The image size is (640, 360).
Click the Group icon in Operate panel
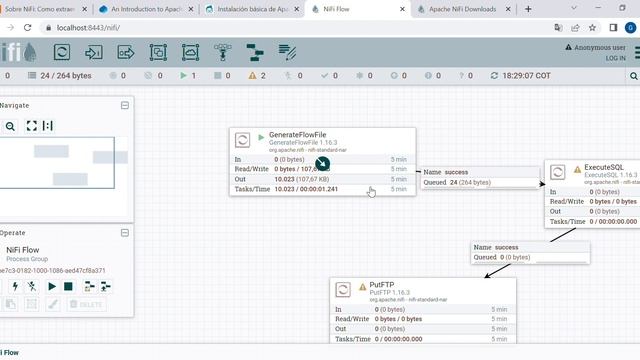[31, 304]
